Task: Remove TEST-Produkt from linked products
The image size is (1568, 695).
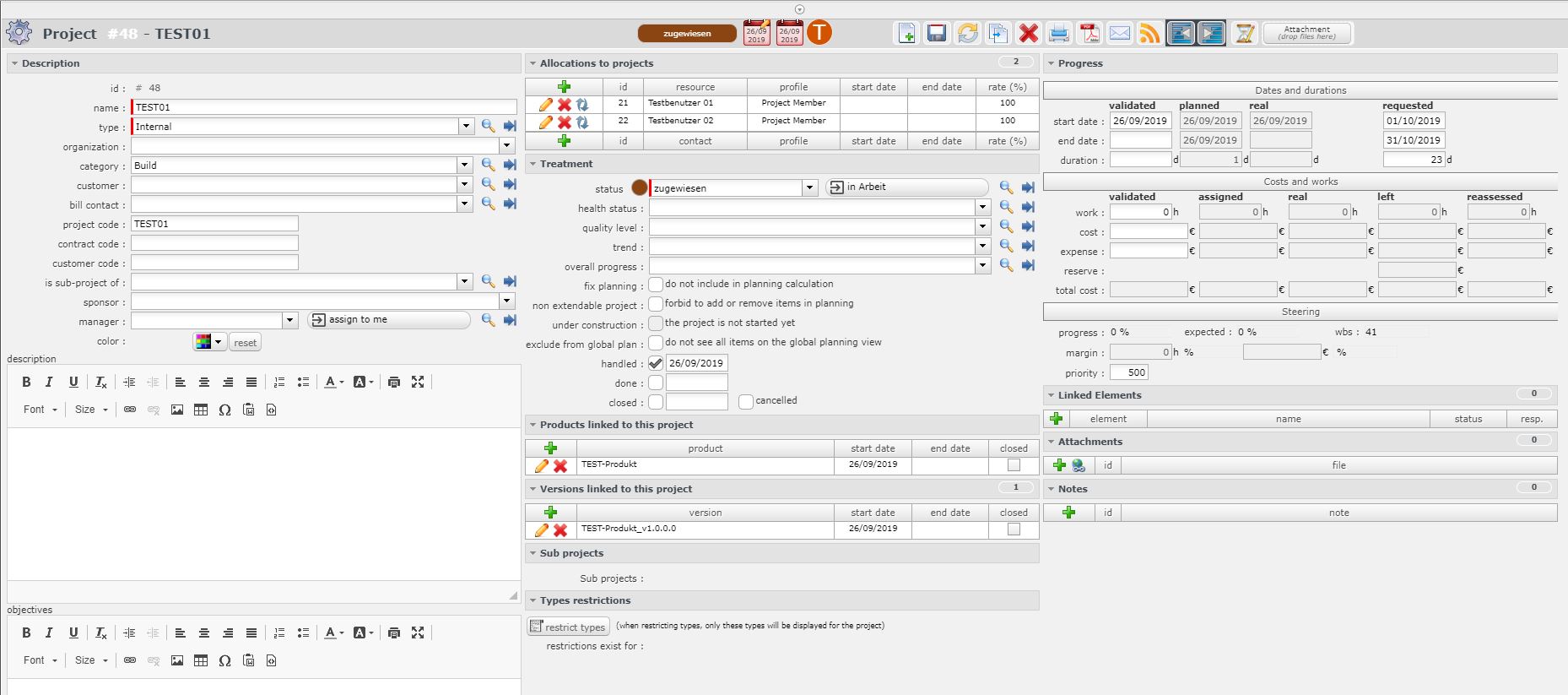Action: coord(560,466)
